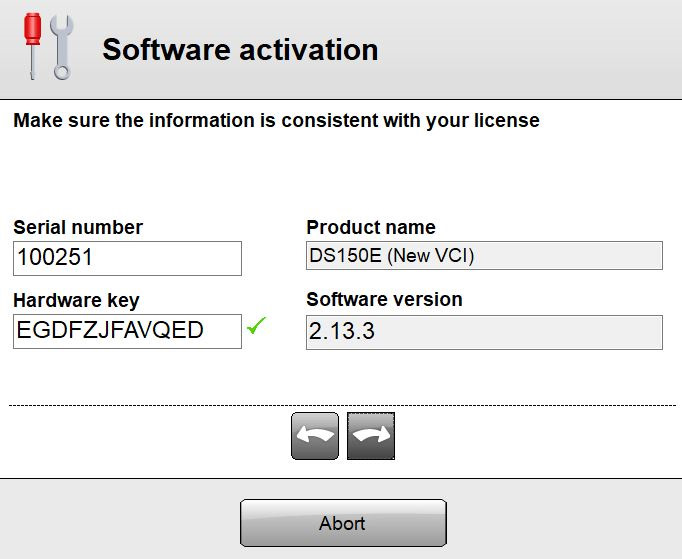Click the "Product name" label
The image size is (682, 559).
point(371,227)
